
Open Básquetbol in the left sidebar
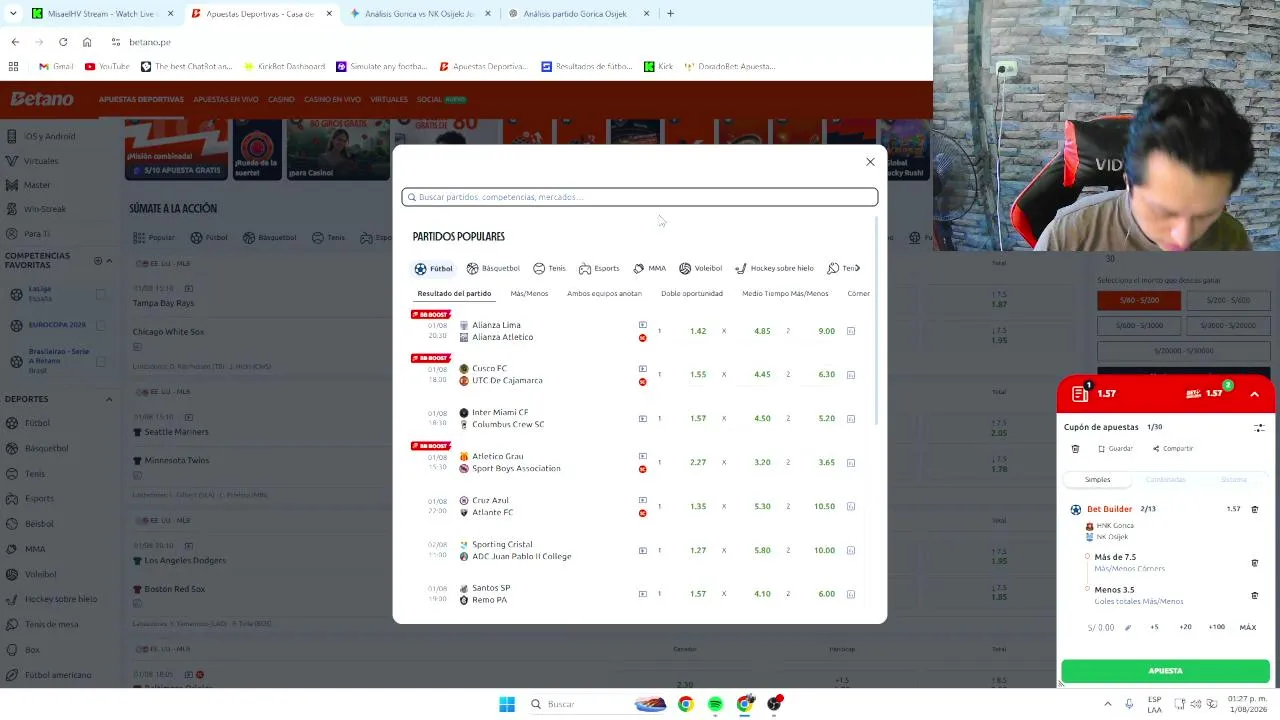[x=46, y=448]
